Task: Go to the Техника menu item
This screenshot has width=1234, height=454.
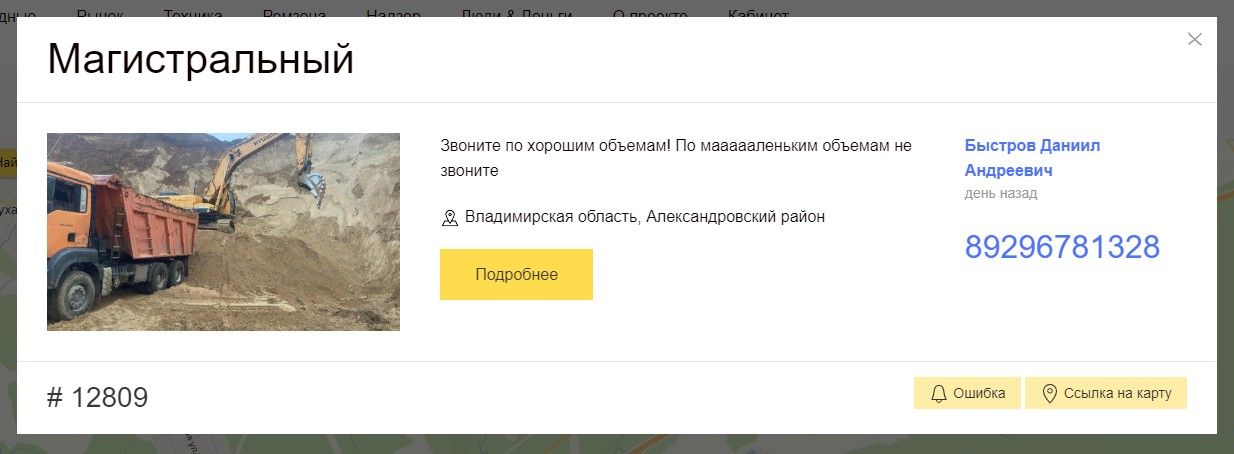Action: [192, 12]
